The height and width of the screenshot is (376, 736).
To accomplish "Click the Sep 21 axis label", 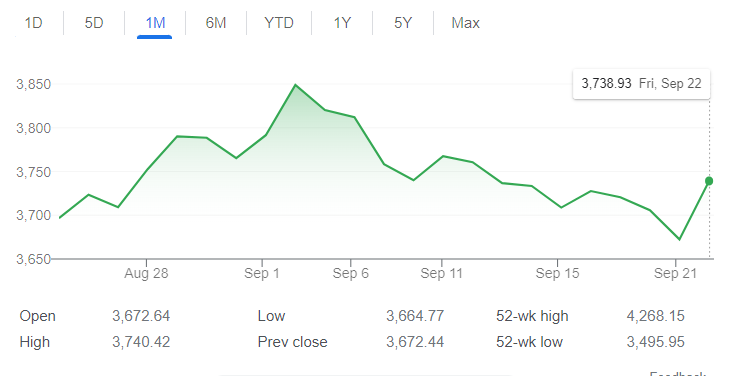I will point(676,273).
